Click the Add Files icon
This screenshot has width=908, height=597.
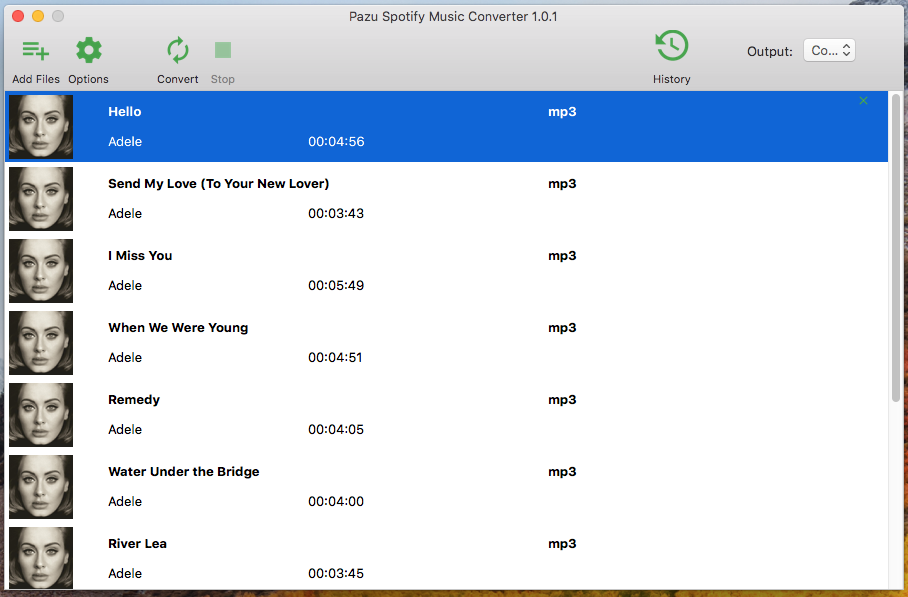(36, 51)
